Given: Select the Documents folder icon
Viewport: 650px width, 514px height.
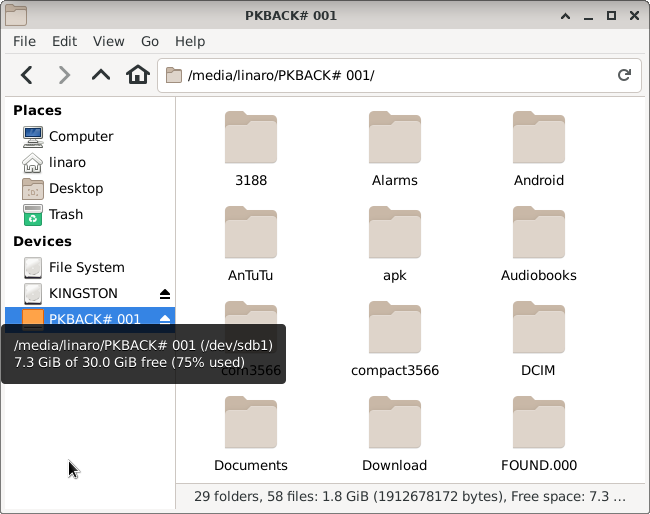Looking at the screenshot, I should pyautogui.click(x=251, y=422).
